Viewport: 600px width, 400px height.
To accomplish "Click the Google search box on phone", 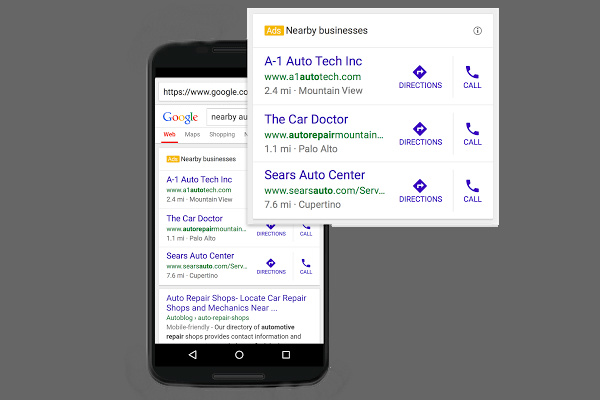I will 227,117.
